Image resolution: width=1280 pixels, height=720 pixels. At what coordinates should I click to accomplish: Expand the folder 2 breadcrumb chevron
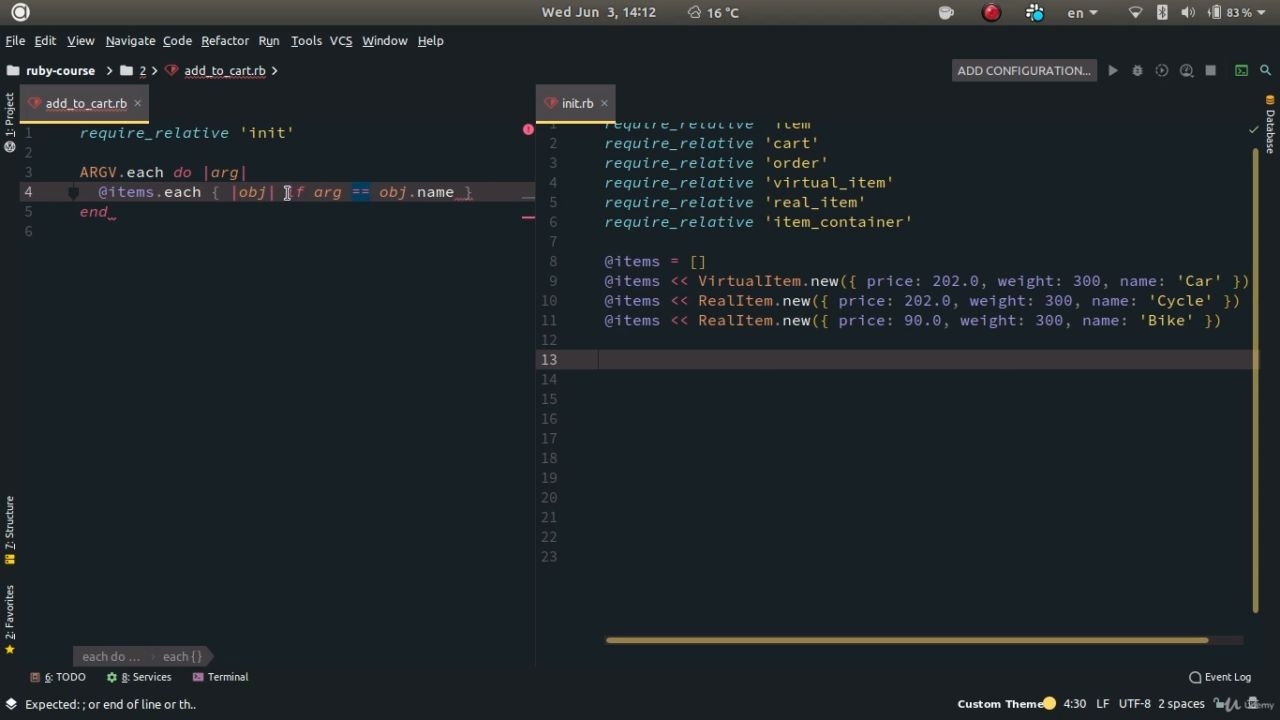click(x=155, y=71)
